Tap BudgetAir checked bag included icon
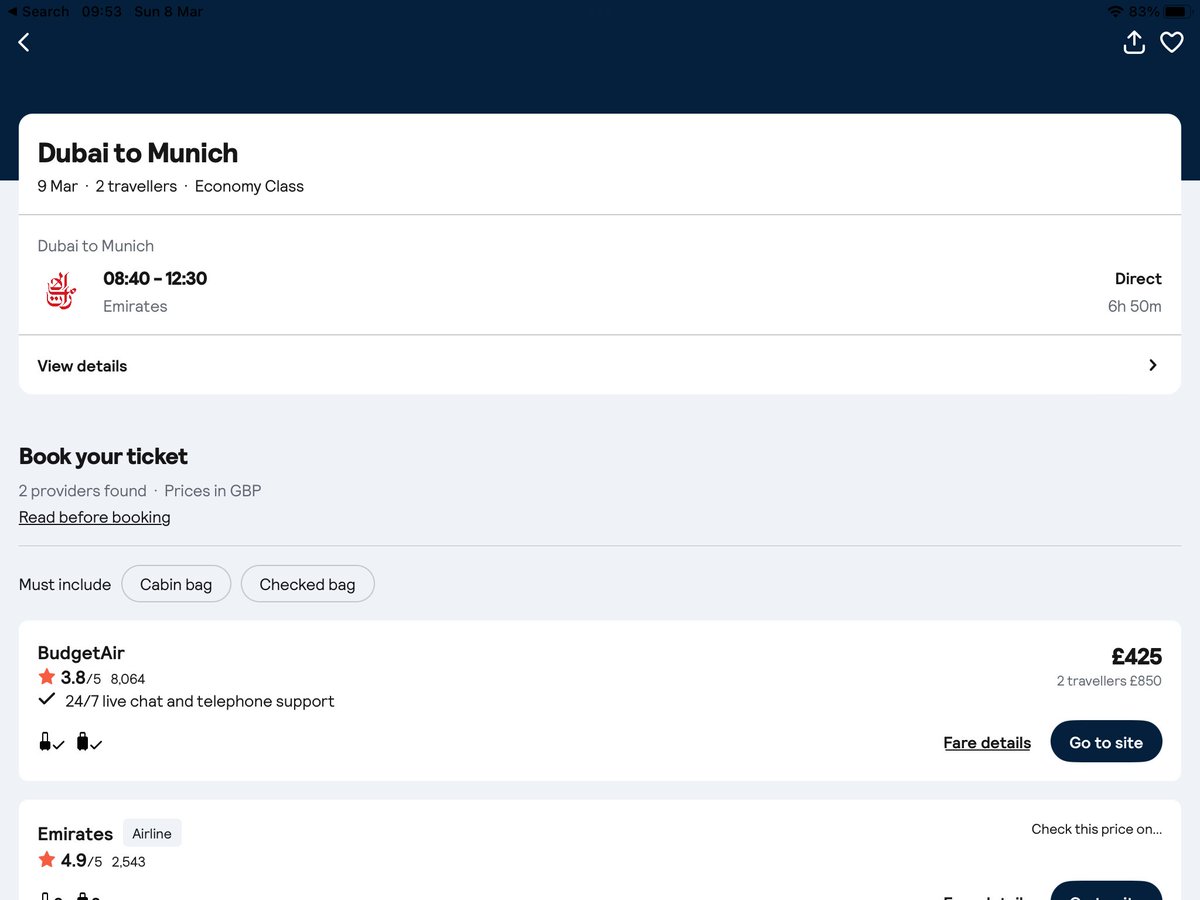Image resolution: width=1200 pixels, height=900 pixels. tap(89, 742)
